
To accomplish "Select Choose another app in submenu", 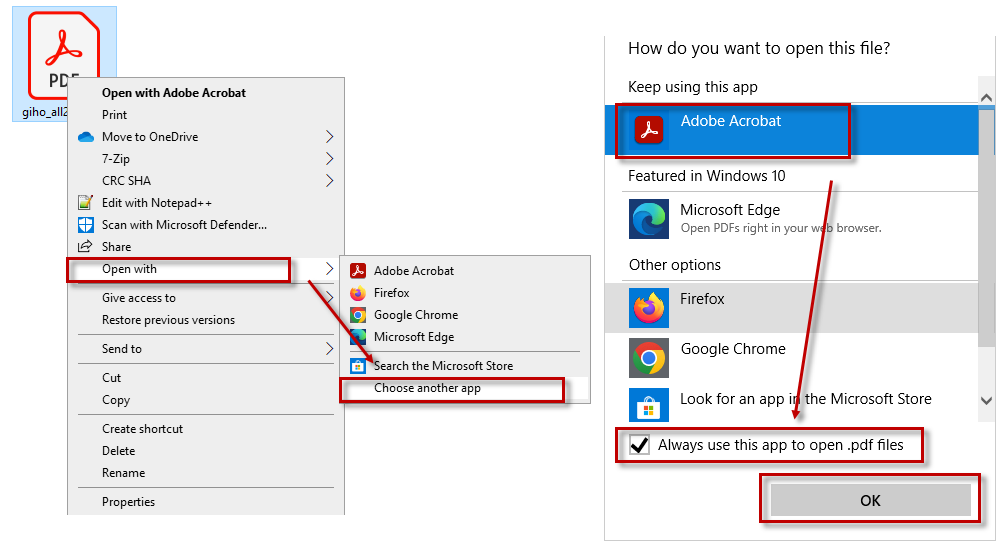I will point(465,388).
